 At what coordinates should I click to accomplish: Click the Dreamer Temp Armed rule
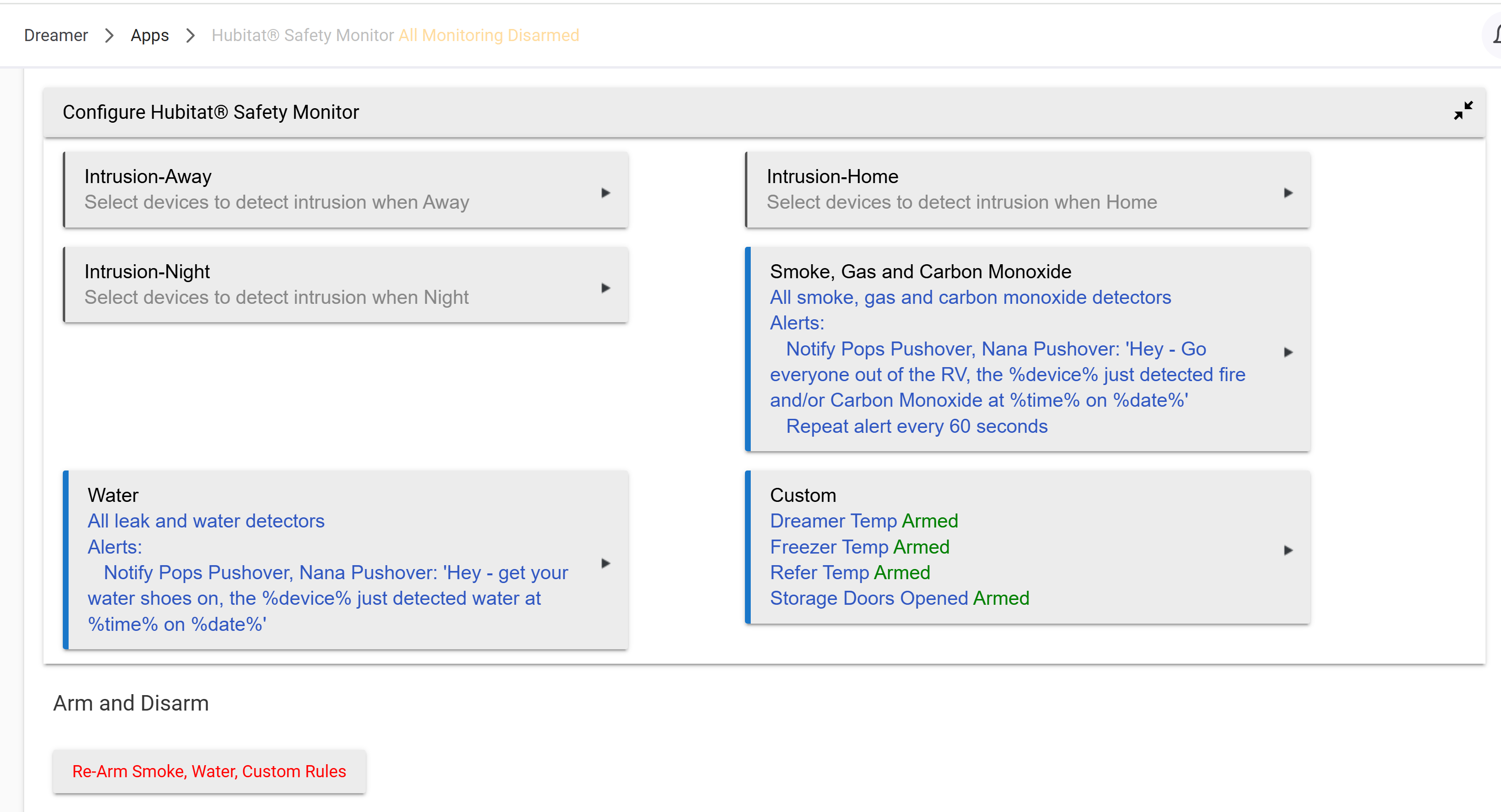(x=863, y=521)
